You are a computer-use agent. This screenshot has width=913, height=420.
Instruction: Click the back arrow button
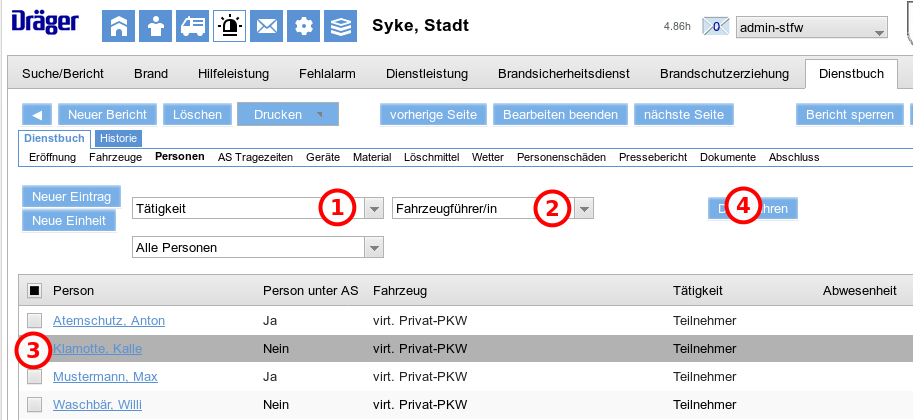36,115
